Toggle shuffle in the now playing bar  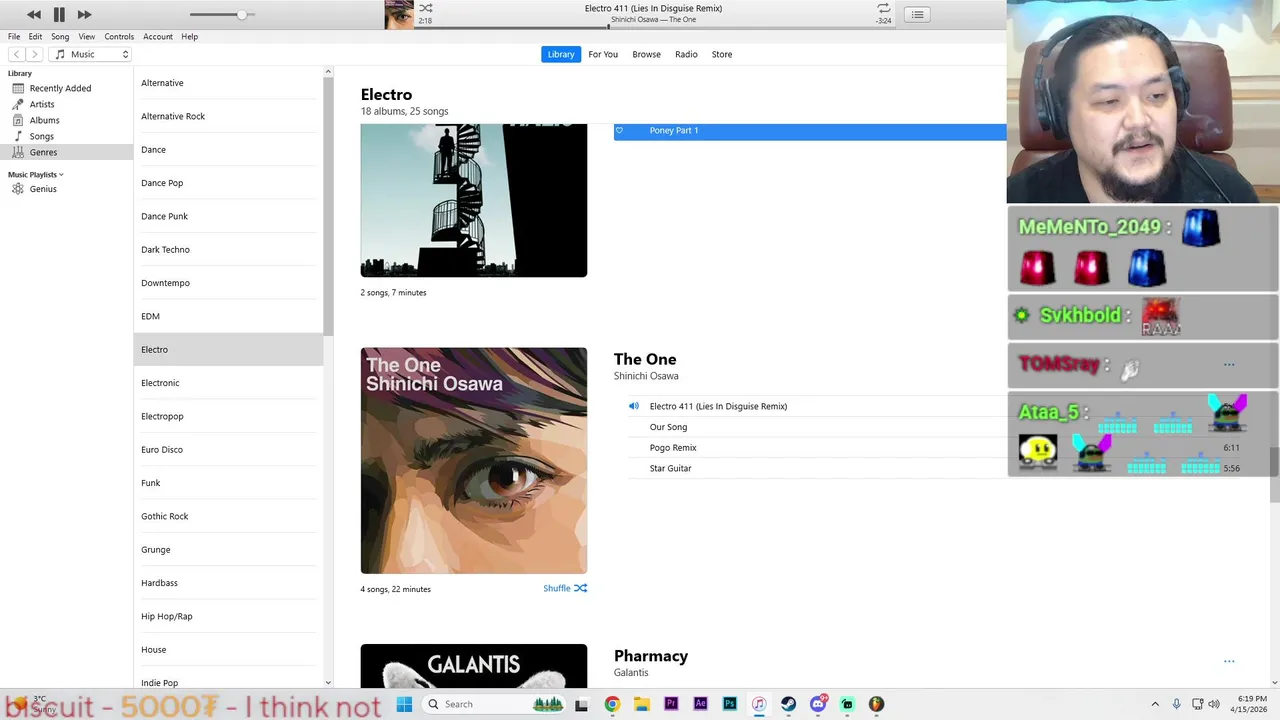(x=426, y=8)
